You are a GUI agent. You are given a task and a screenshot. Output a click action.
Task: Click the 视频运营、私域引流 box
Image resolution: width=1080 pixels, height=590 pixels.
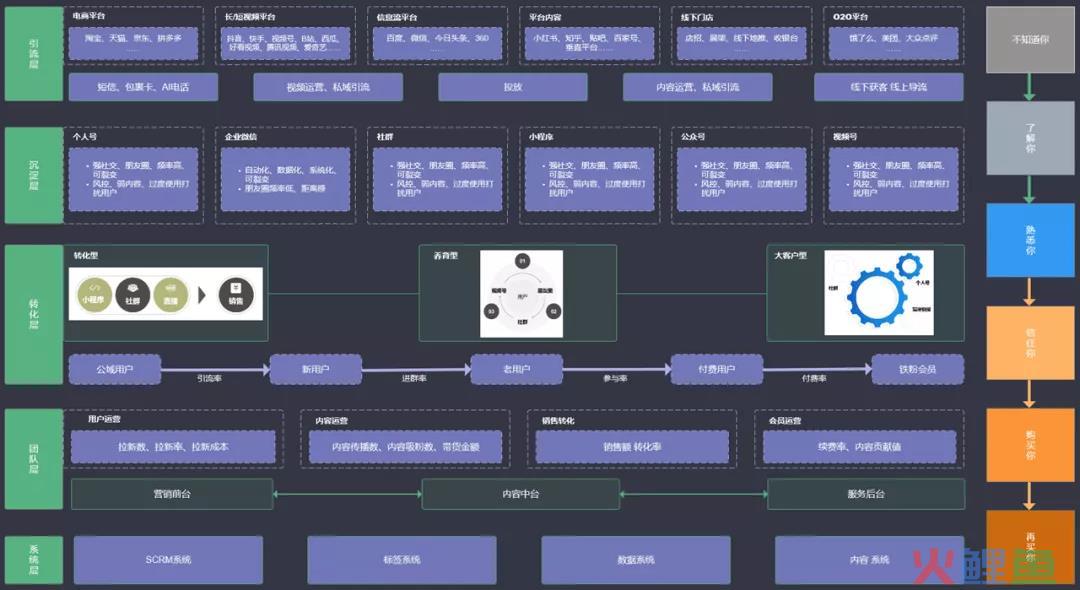328,87
